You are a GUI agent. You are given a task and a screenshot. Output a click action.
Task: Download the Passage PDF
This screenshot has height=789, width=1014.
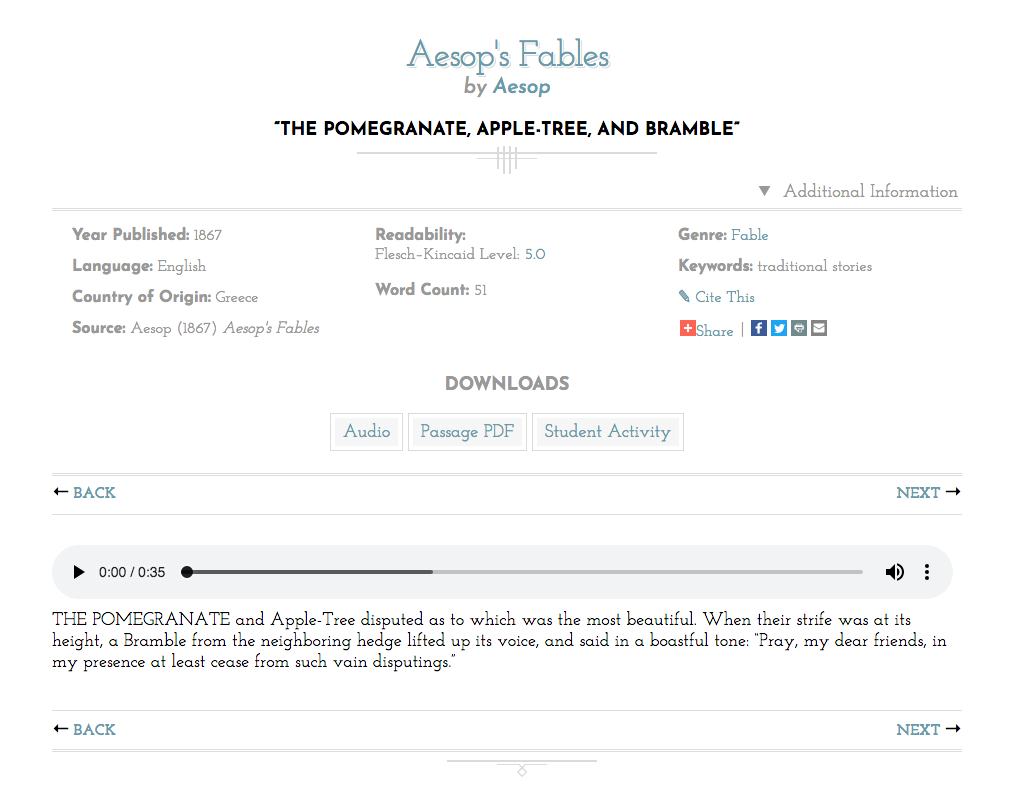(x=467, y=431)
